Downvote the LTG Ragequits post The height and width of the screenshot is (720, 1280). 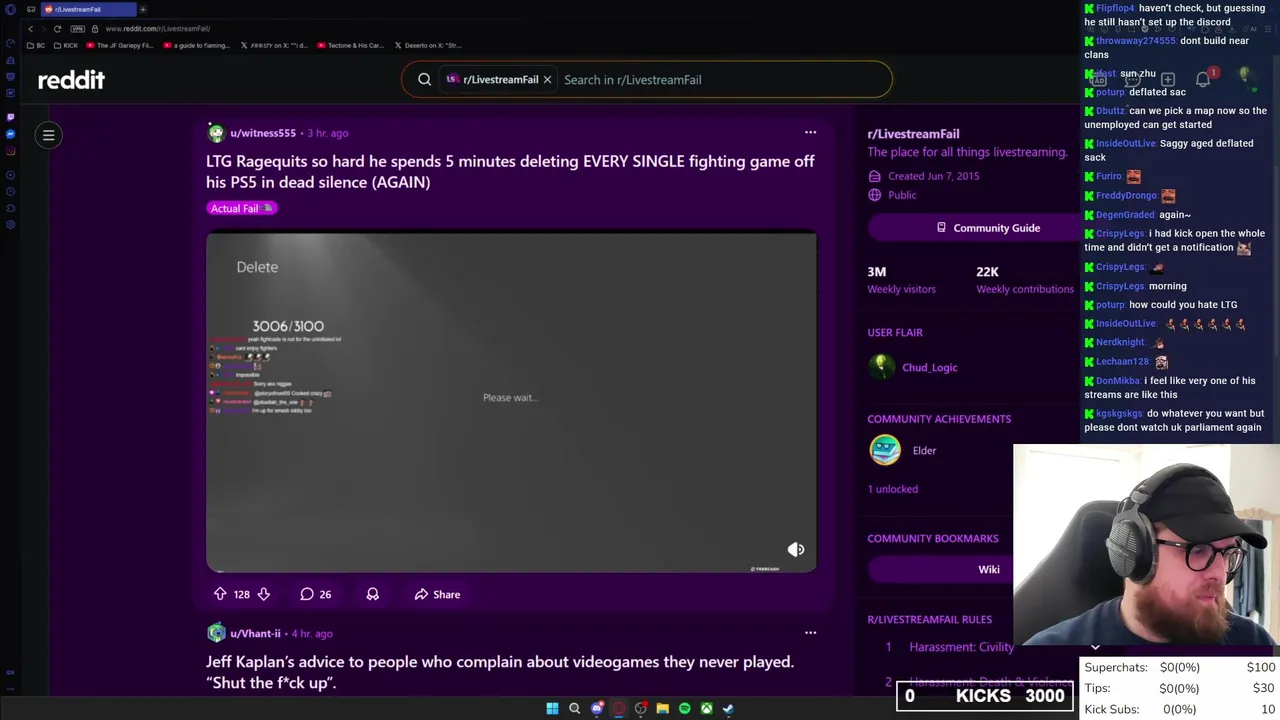coord(264,594)
